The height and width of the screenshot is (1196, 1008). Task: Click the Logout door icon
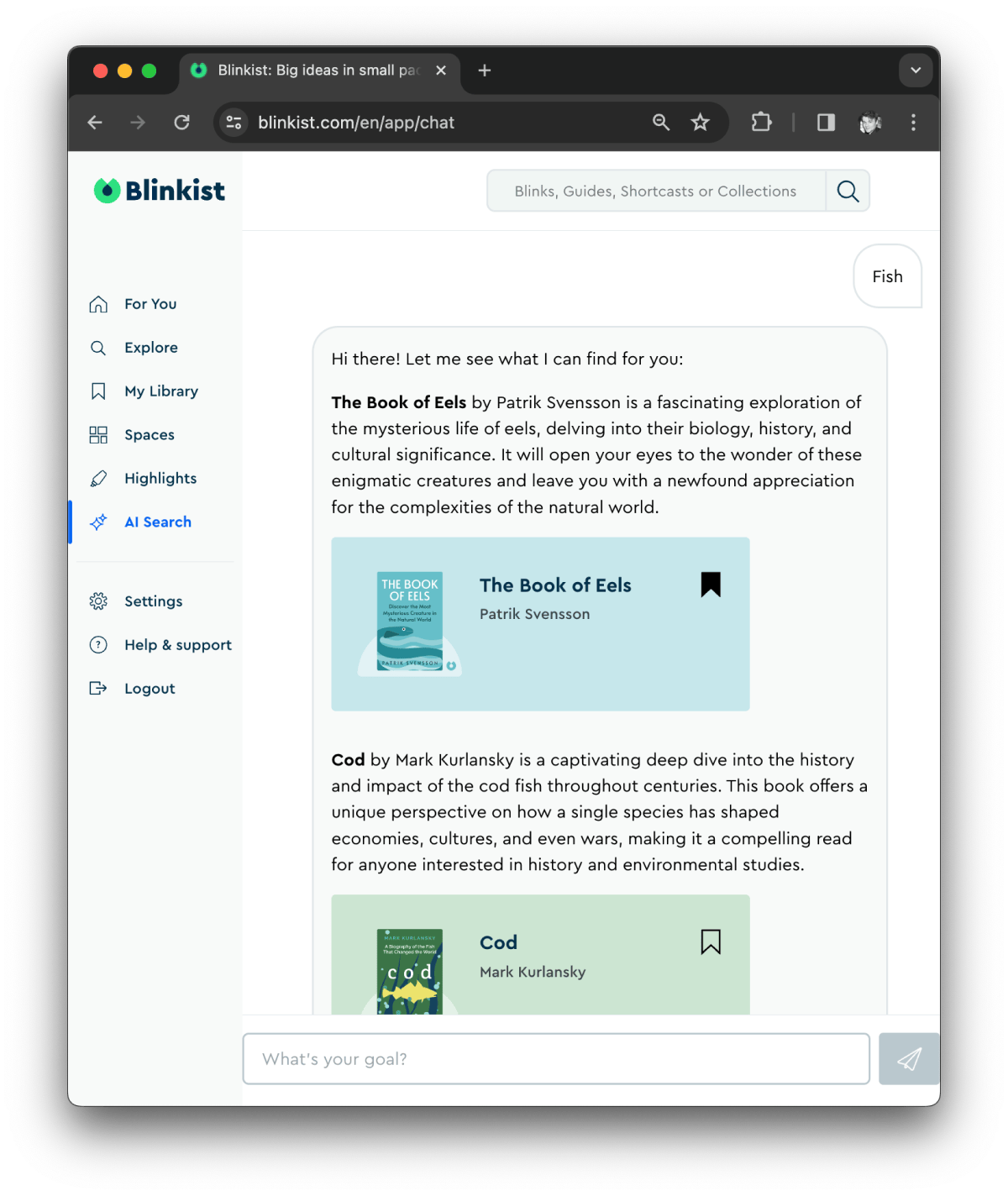[x=98, y=689]
